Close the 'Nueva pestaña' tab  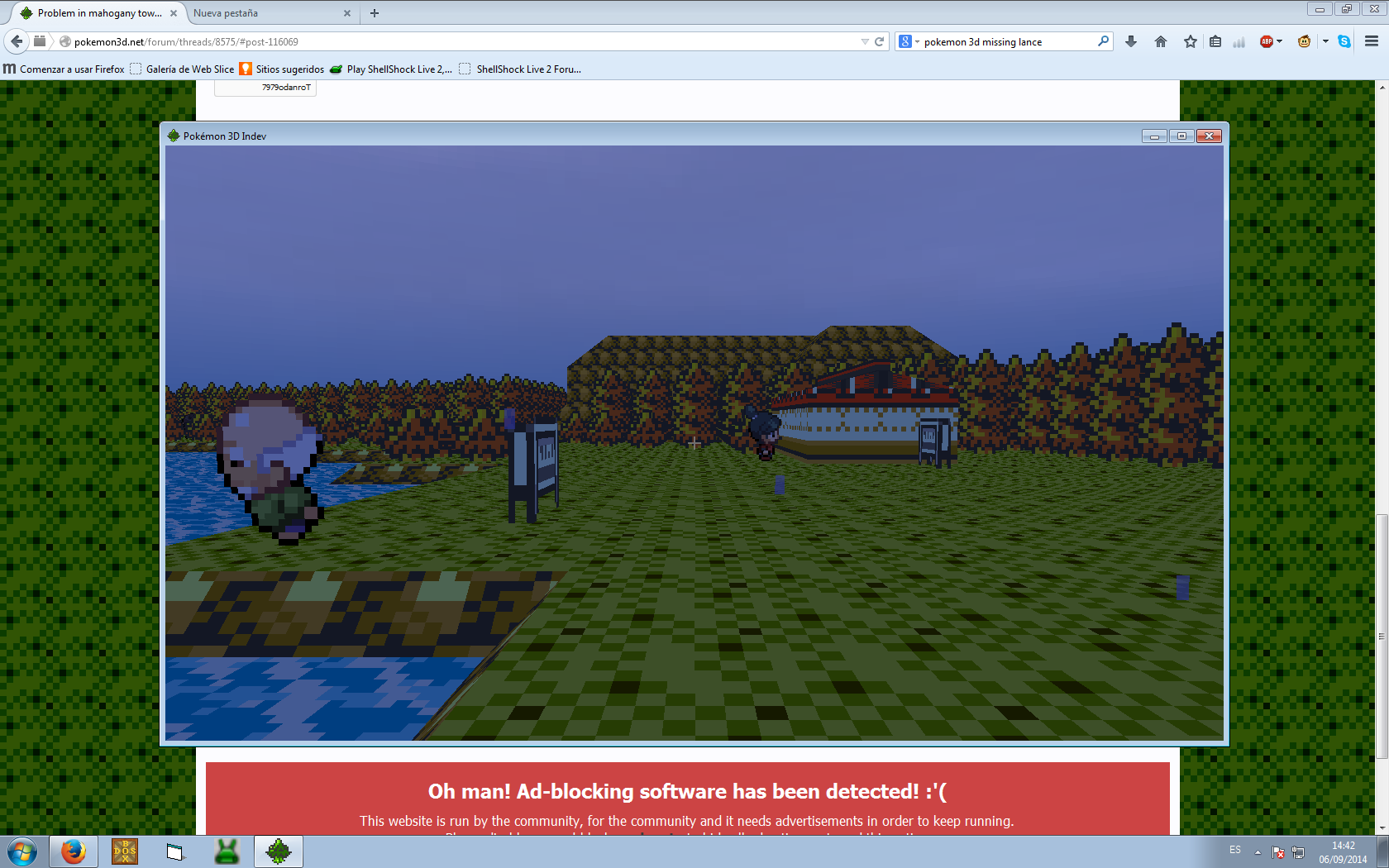click(x=347, y=13)
